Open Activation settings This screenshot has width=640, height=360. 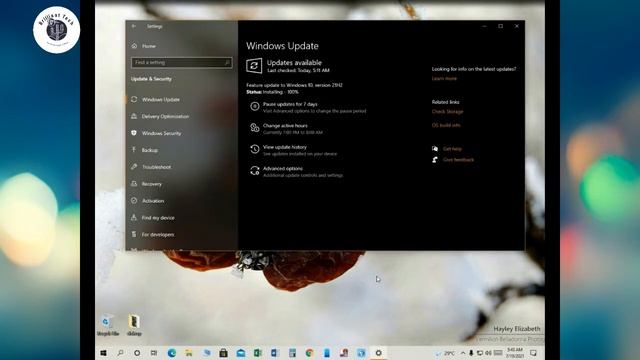(153, 201)
